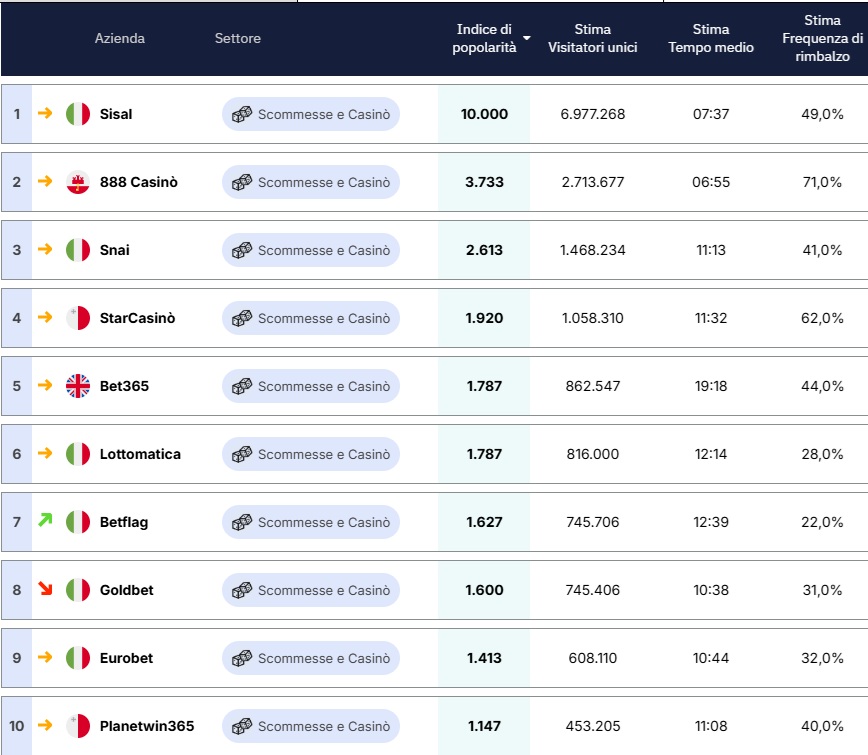The height and width of the screenshot is (755, 868).
Task: Click Scommesse e Casinò tag in Planetwin365 row
Action: coord(311,726)
